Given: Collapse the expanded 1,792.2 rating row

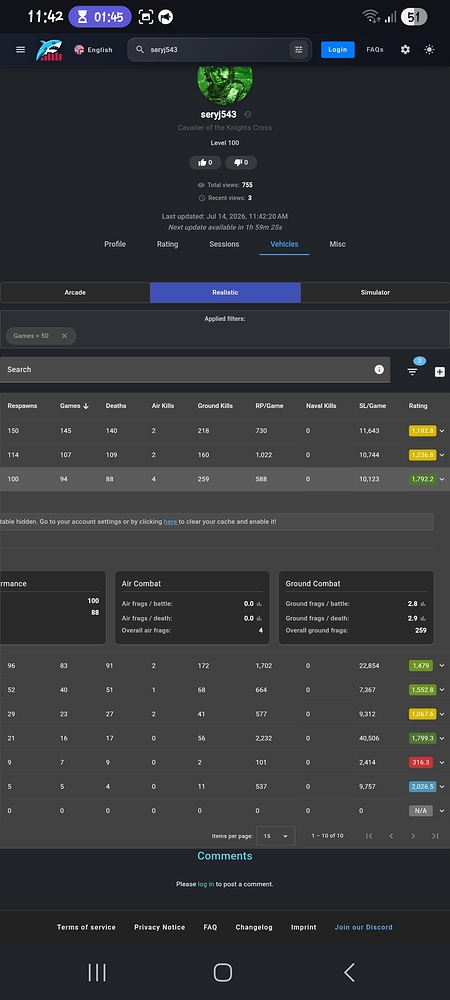Looking at the screenshot, I should 442,479.
